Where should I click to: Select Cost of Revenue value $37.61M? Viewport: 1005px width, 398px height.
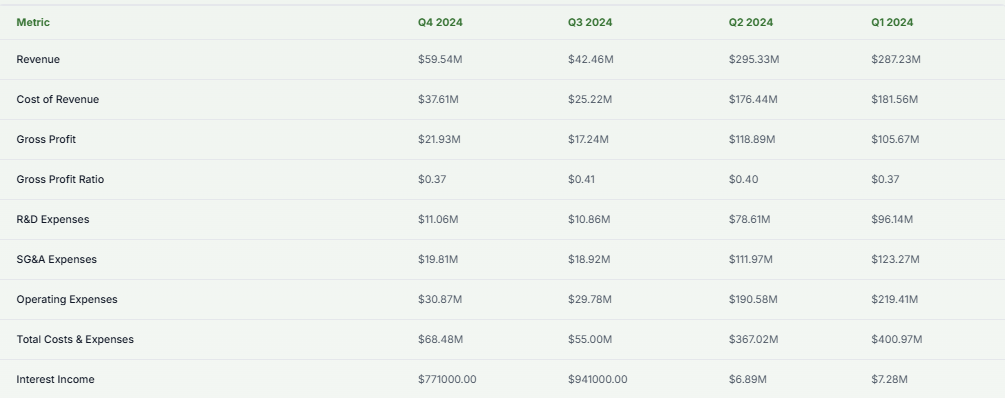438,99
